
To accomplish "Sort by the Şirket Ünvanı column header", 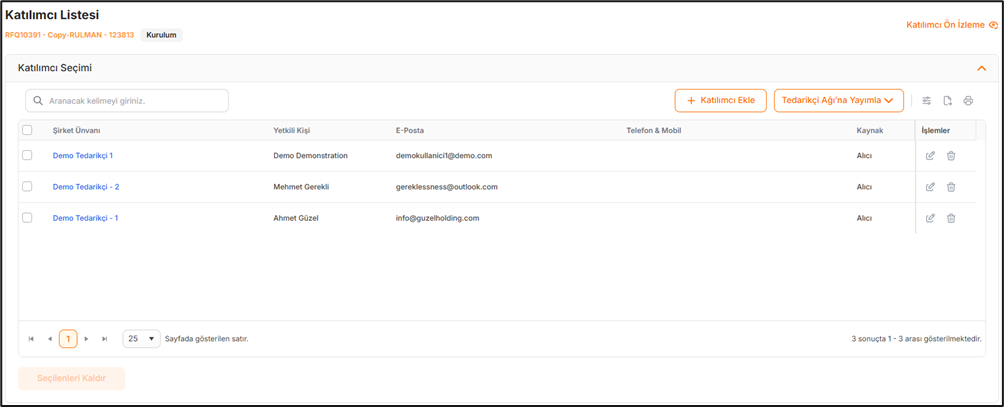I will 77,131.
